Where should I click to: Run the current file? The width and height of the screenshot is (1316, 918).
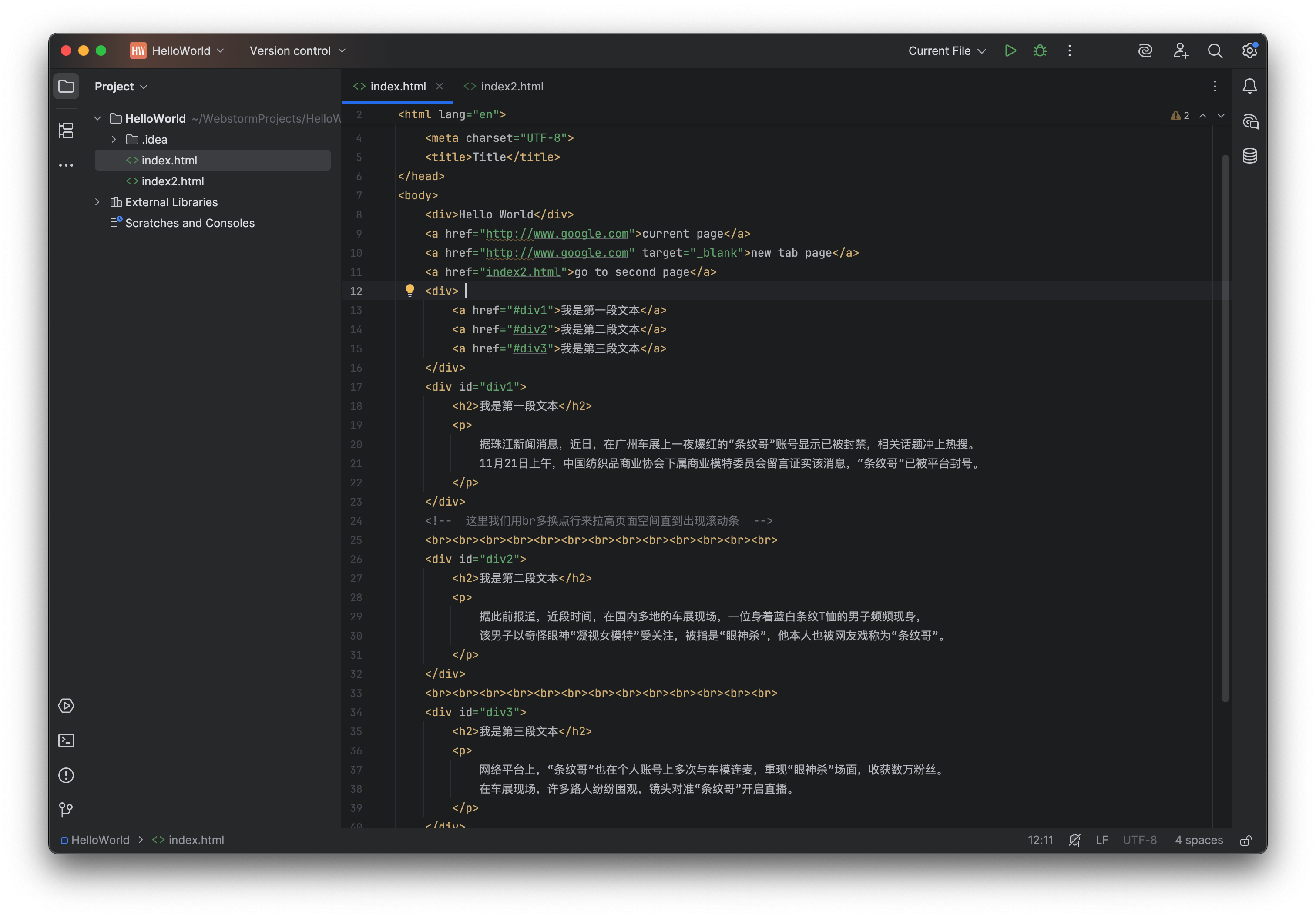click(x=1010, y=50)
